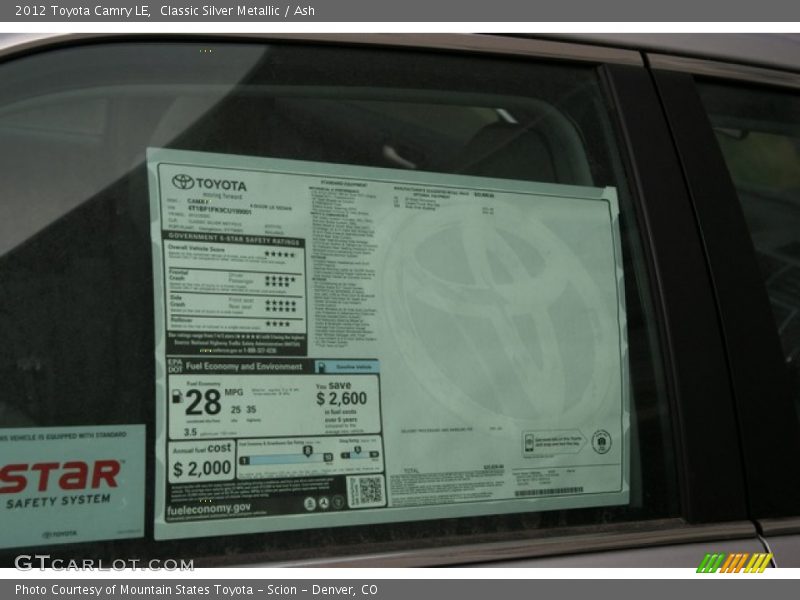The image size is (800, 600).
Task: Click the Fuel Economy and Environment header
Action: (x=245, y=367)
